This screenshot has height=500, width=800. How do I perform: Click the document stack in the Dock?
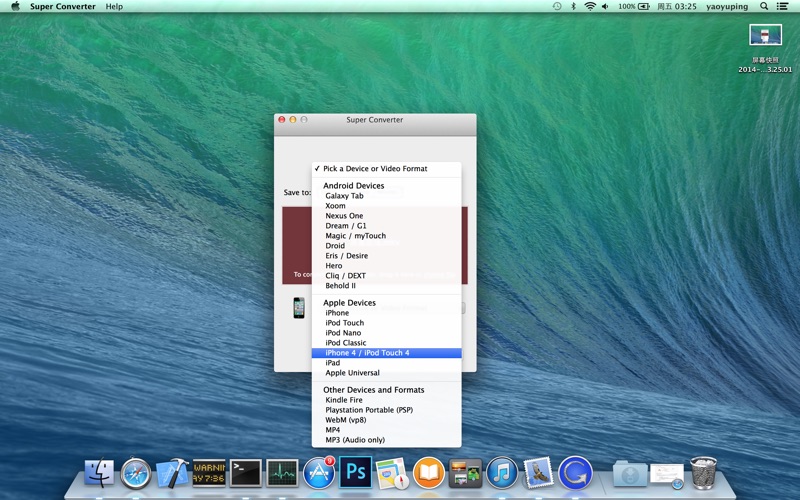[x=667, y=476]
